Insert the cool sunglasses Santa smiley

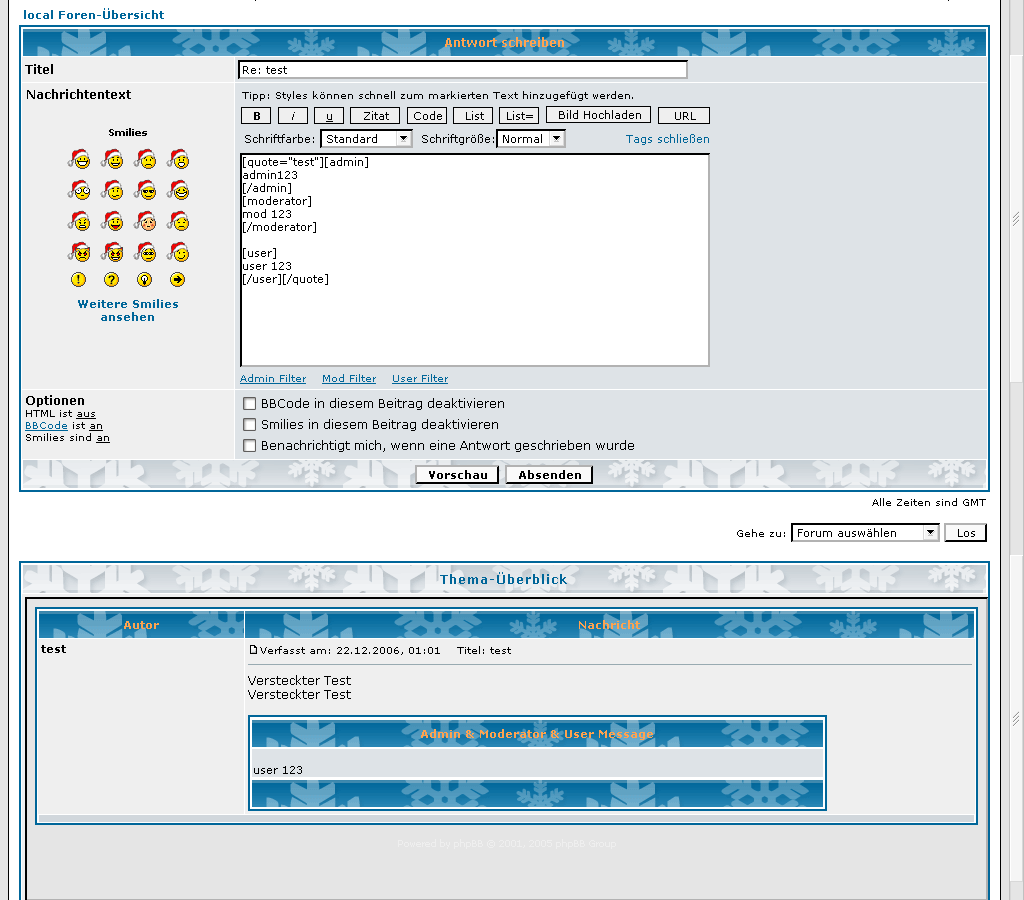(145, 190)
